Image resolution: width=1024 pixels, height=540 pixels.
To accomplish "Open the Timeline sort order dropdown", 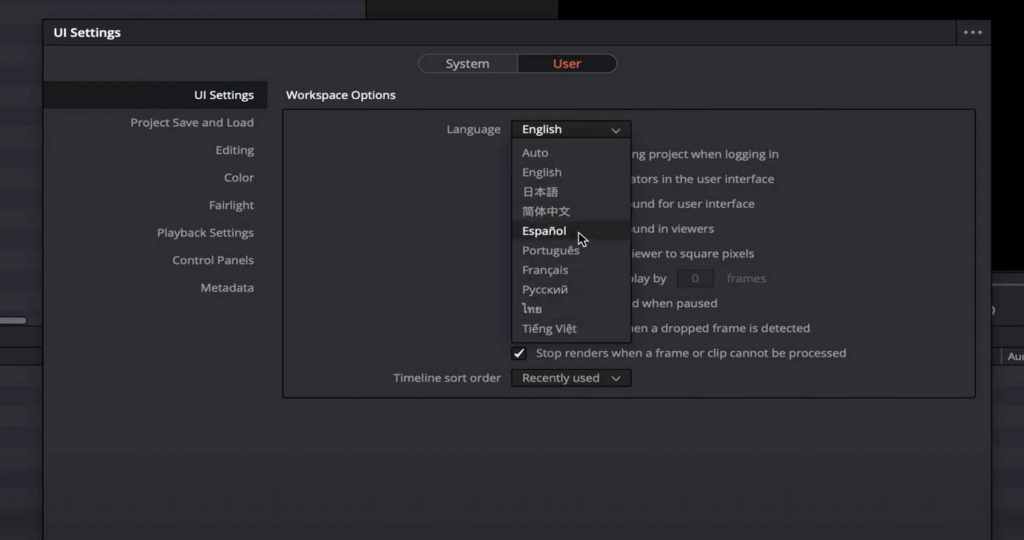I will 571,378.
